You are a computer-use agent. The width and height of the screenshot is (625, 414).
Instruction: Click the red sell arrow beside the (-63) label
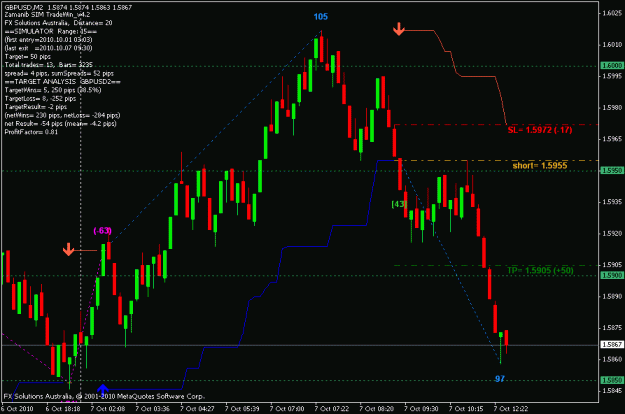(69, 249)
